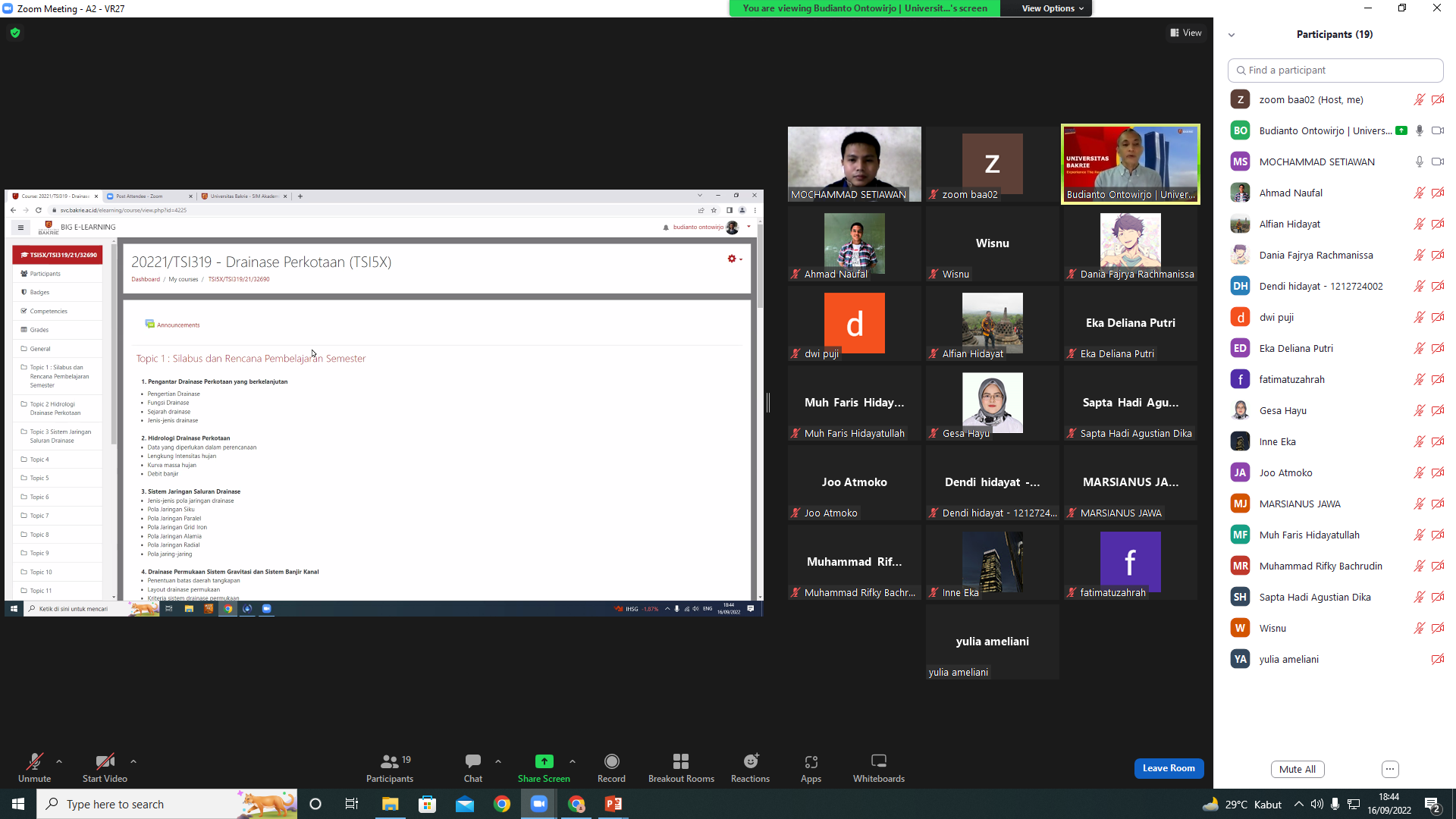Open Whiteboards
The height and width of the screenshot is (819, 1456).
pyautogui.click(x=879, y=767)
